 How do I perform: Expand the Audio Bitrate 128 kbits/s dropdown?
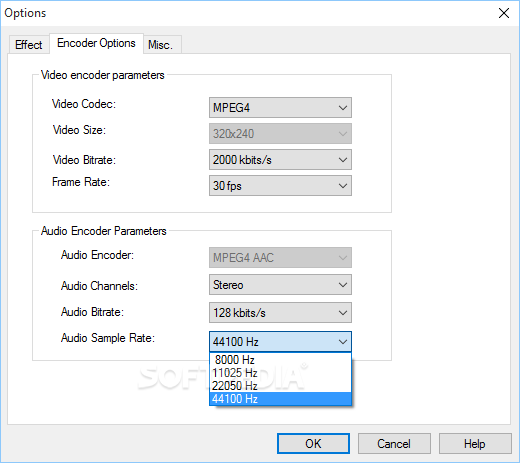(x=280, y=313)
